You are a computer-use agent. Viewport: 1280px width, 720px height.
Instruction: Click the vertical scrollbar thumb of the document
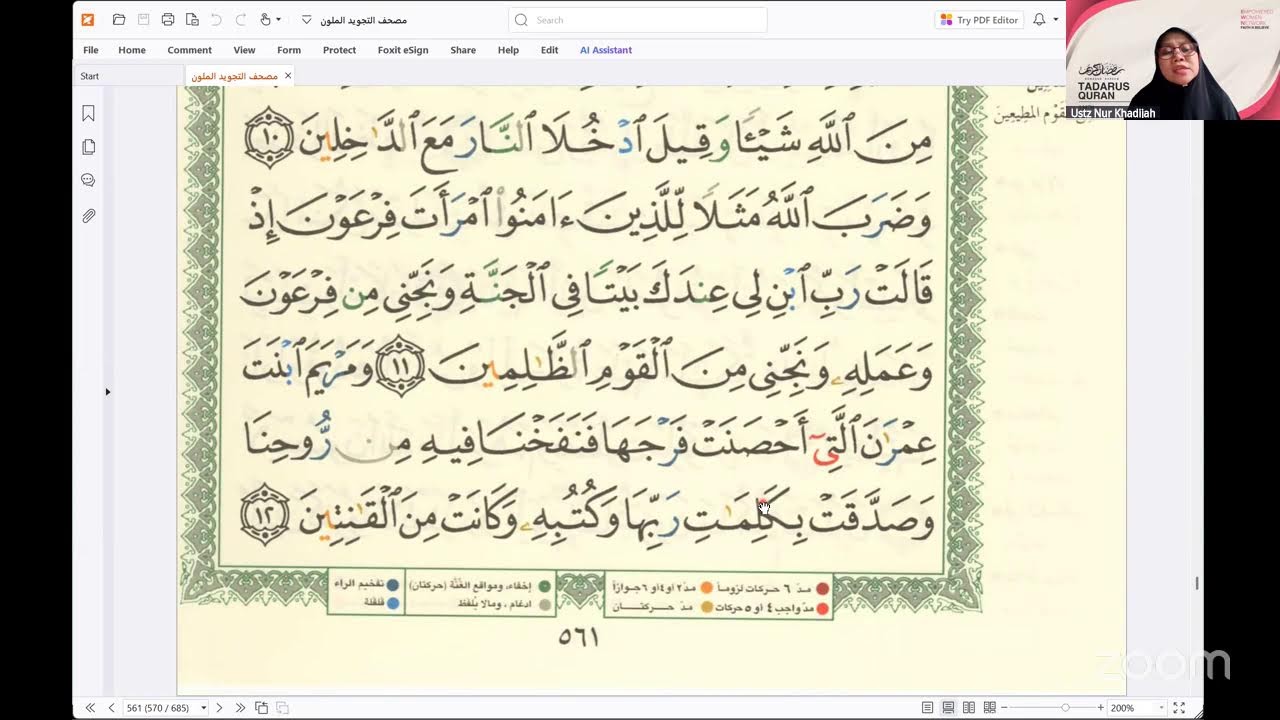click(x=1197, y=582)
